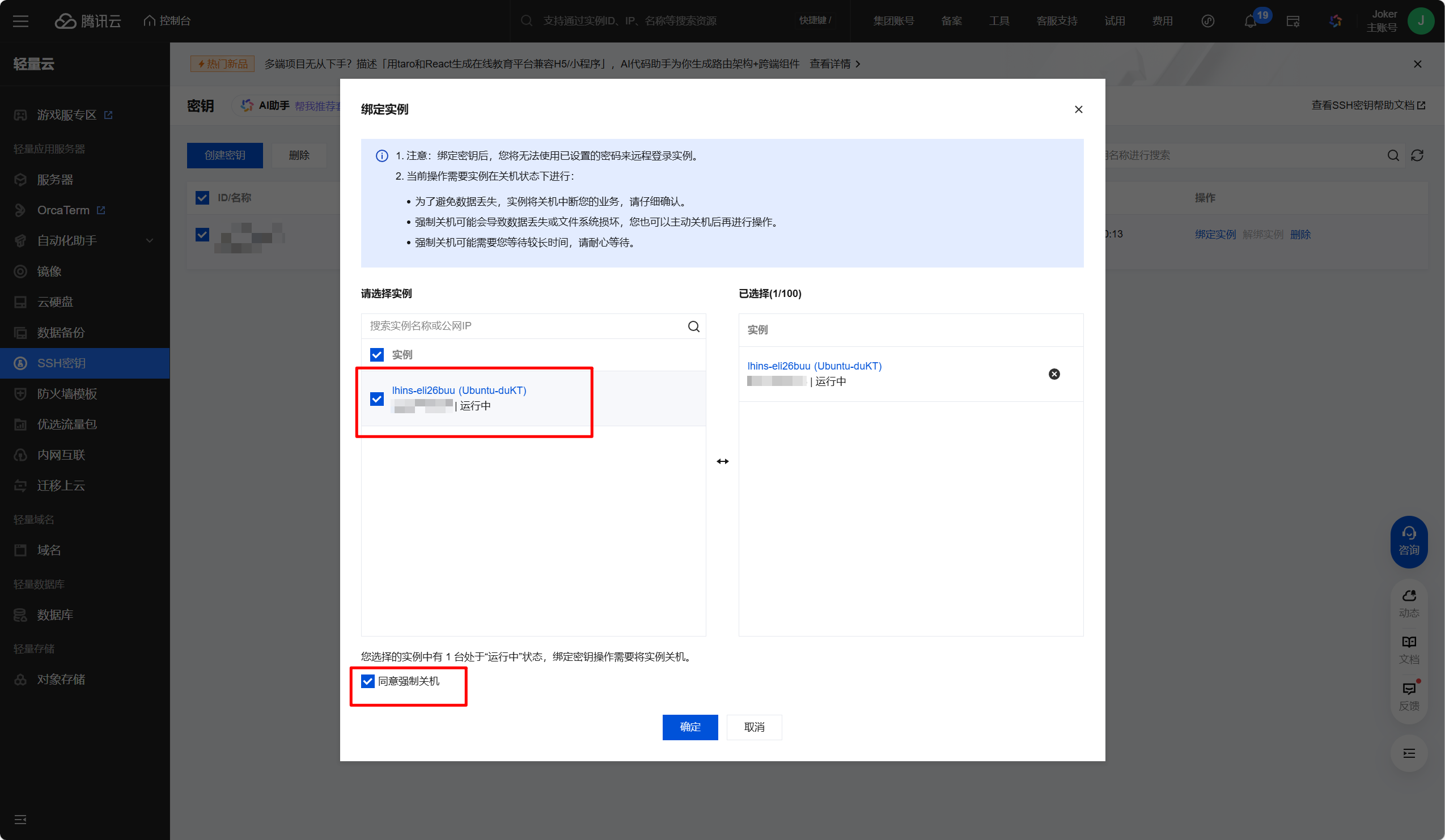
Task: Click the search magnifier in instance search box
Action: 693,326
